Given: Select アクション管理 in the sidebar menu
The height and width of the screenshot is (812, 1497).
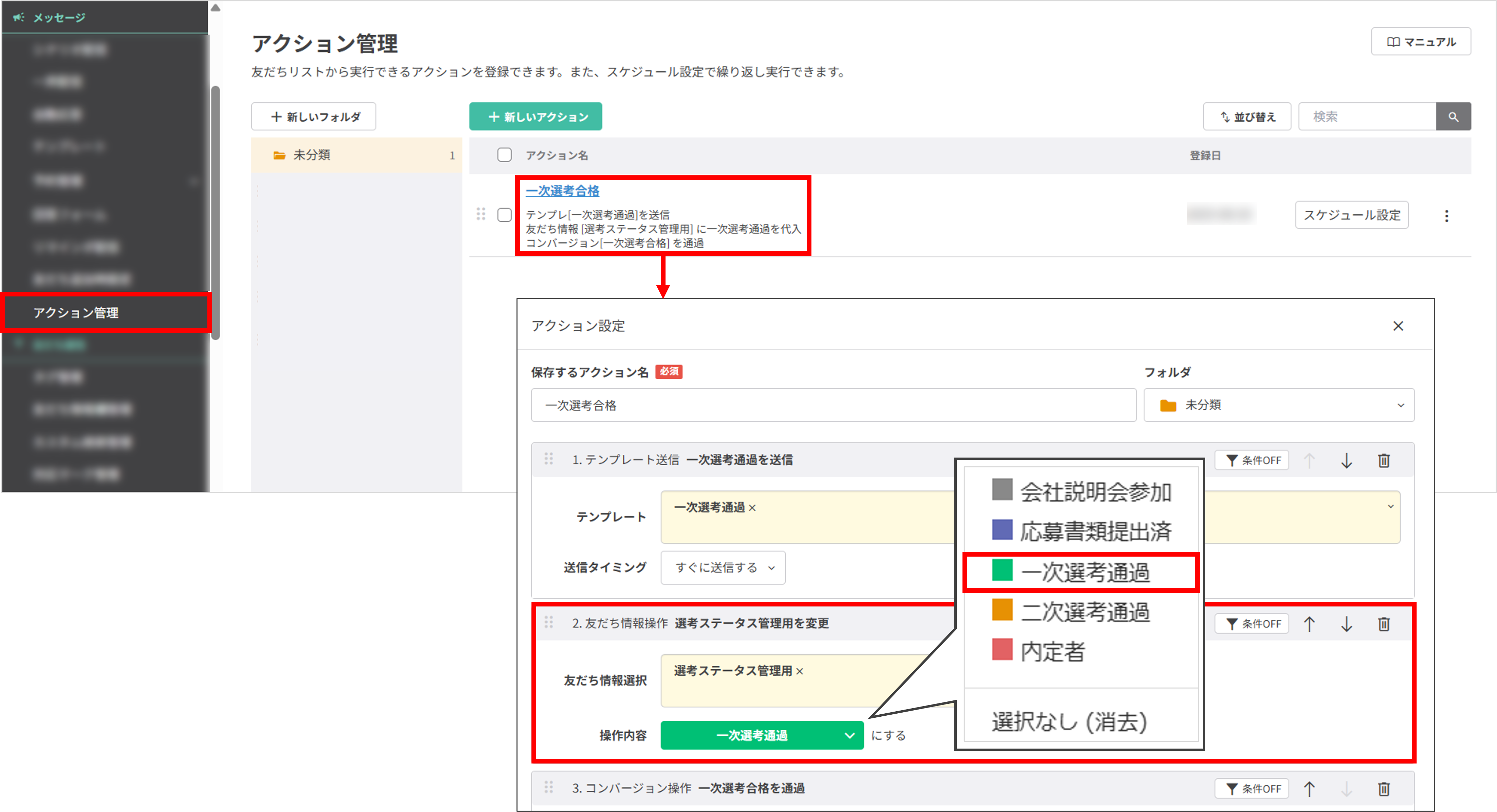Looking at the screenshot, I should click(x=76, y=312).
